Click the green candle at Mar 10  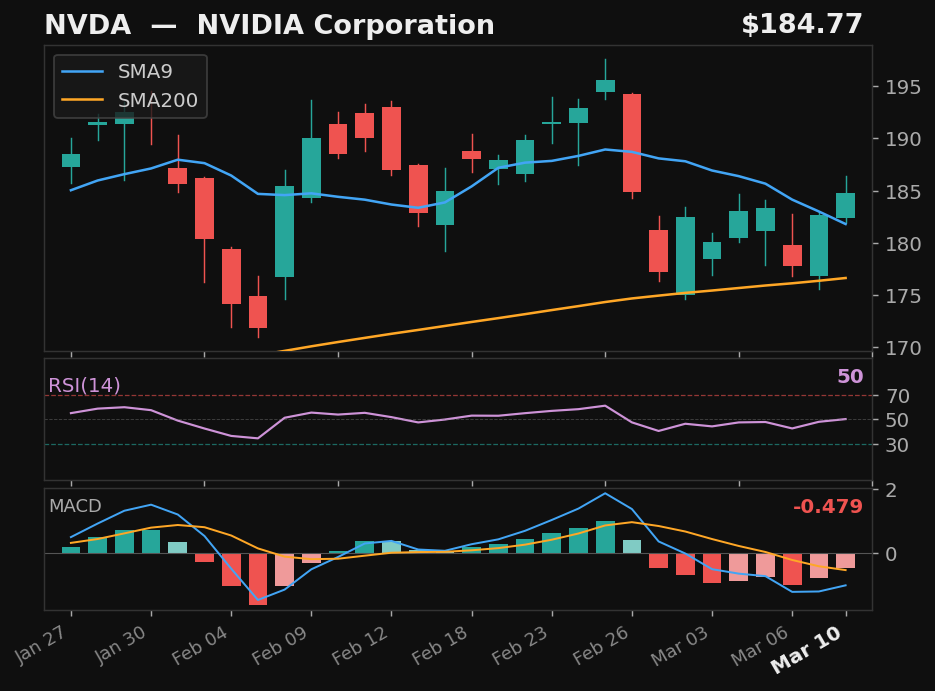(845, 203)
